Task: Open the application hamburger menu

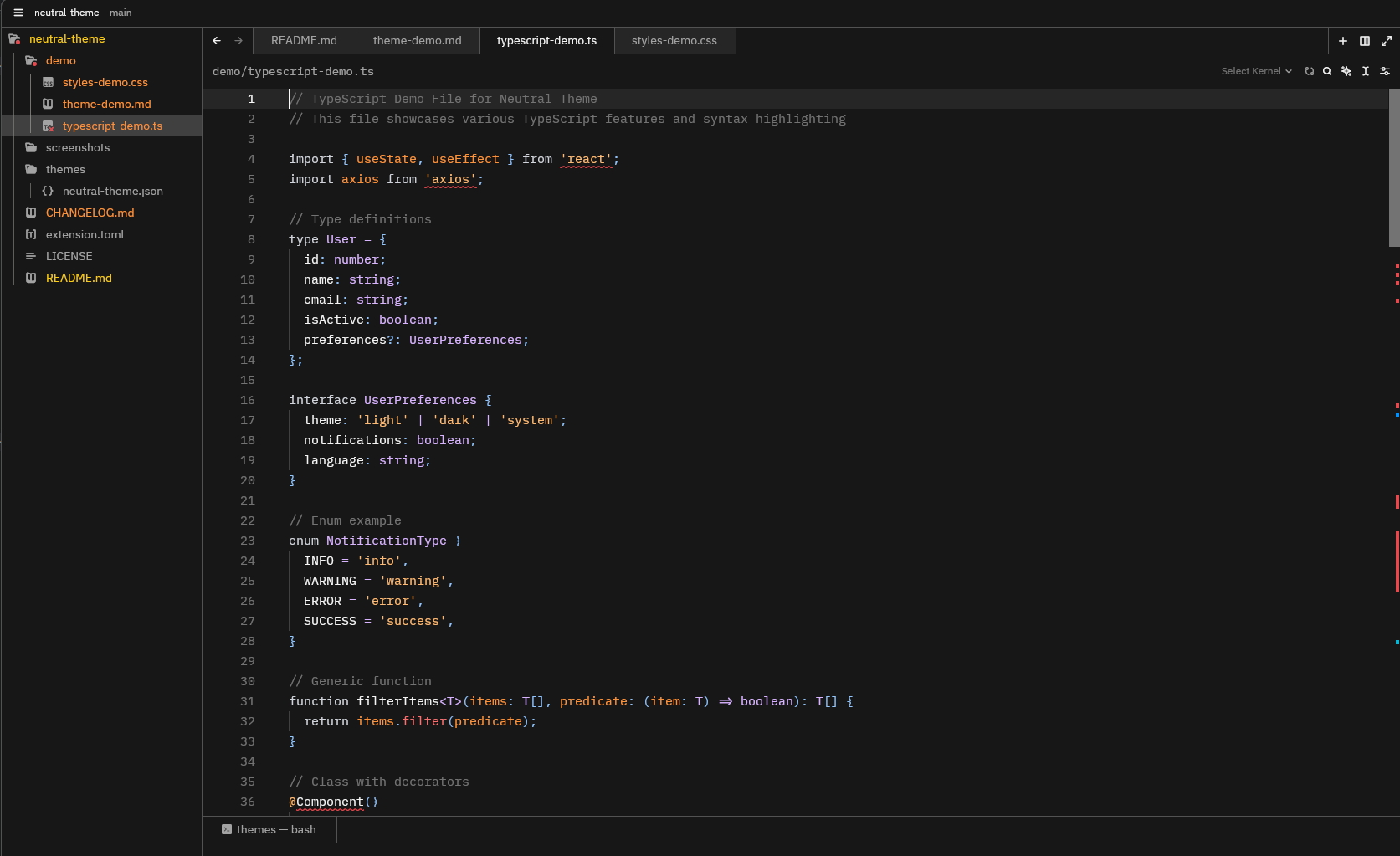Action: 18,13
